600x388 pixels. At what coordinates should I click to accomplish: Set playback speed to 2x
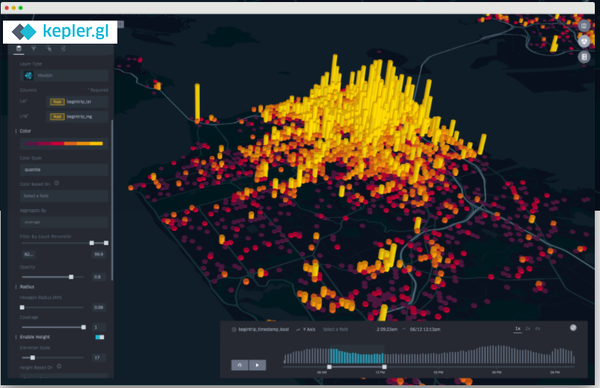(x=528, y=329)
